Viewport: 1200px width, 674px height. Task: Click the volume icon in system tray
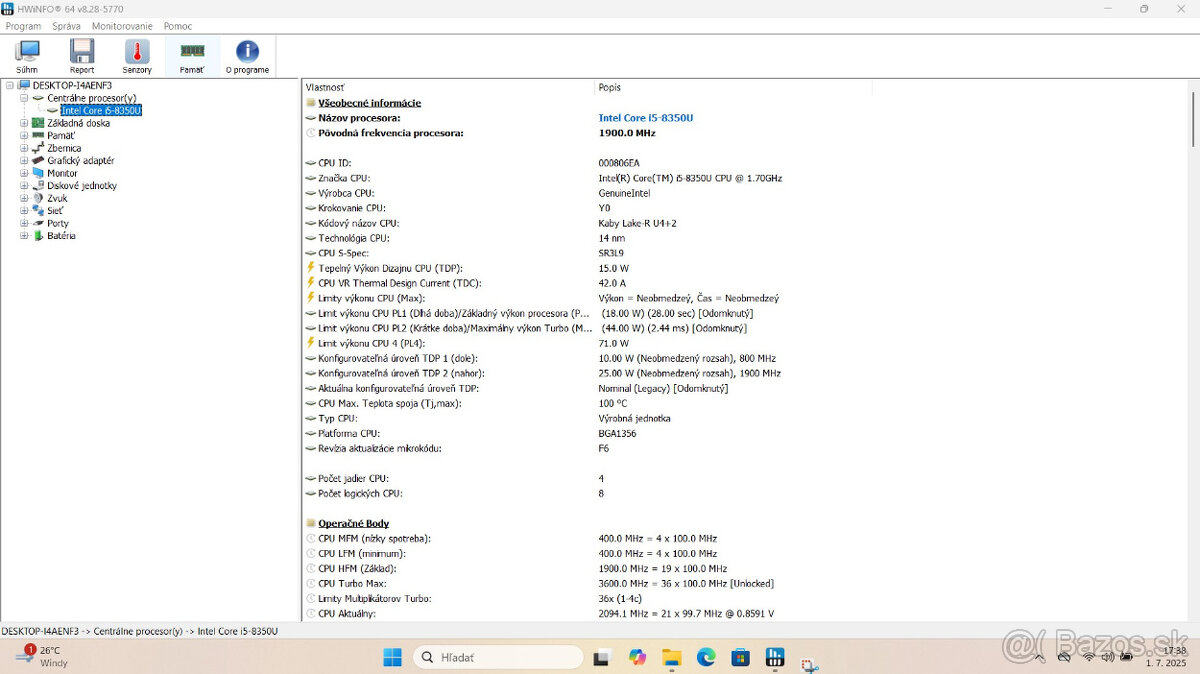[1106, 657]
